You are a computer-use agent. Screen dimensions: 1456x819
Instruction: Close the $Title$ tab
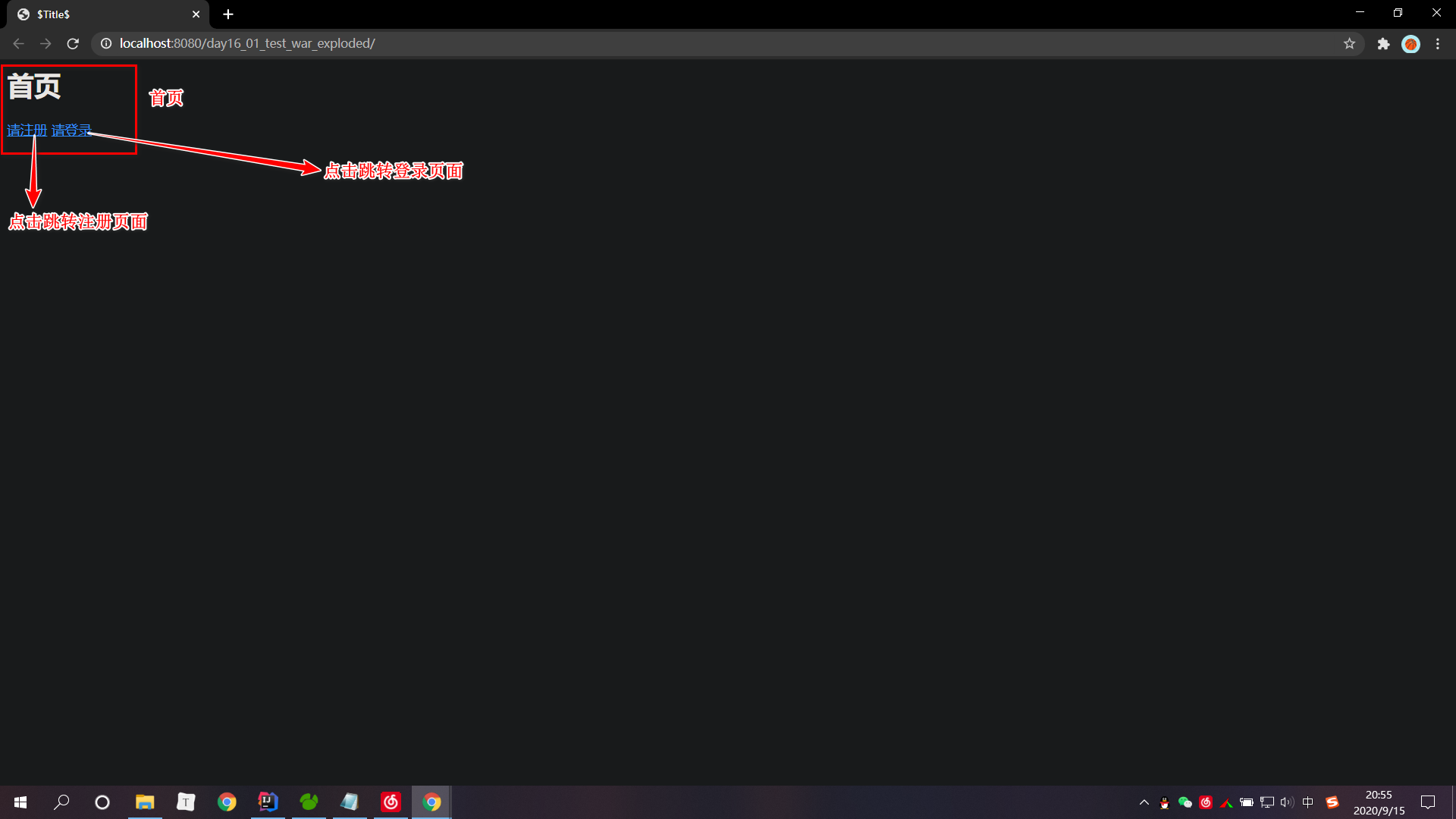coord(196,14)
